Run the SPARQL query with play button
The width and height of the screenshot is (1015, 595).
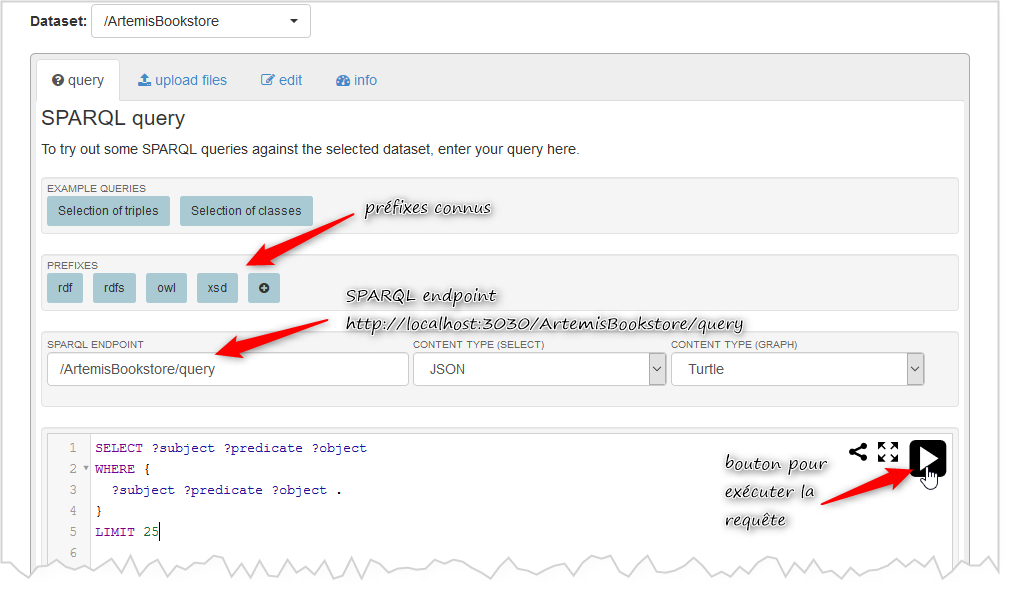(x=927, y=458)
